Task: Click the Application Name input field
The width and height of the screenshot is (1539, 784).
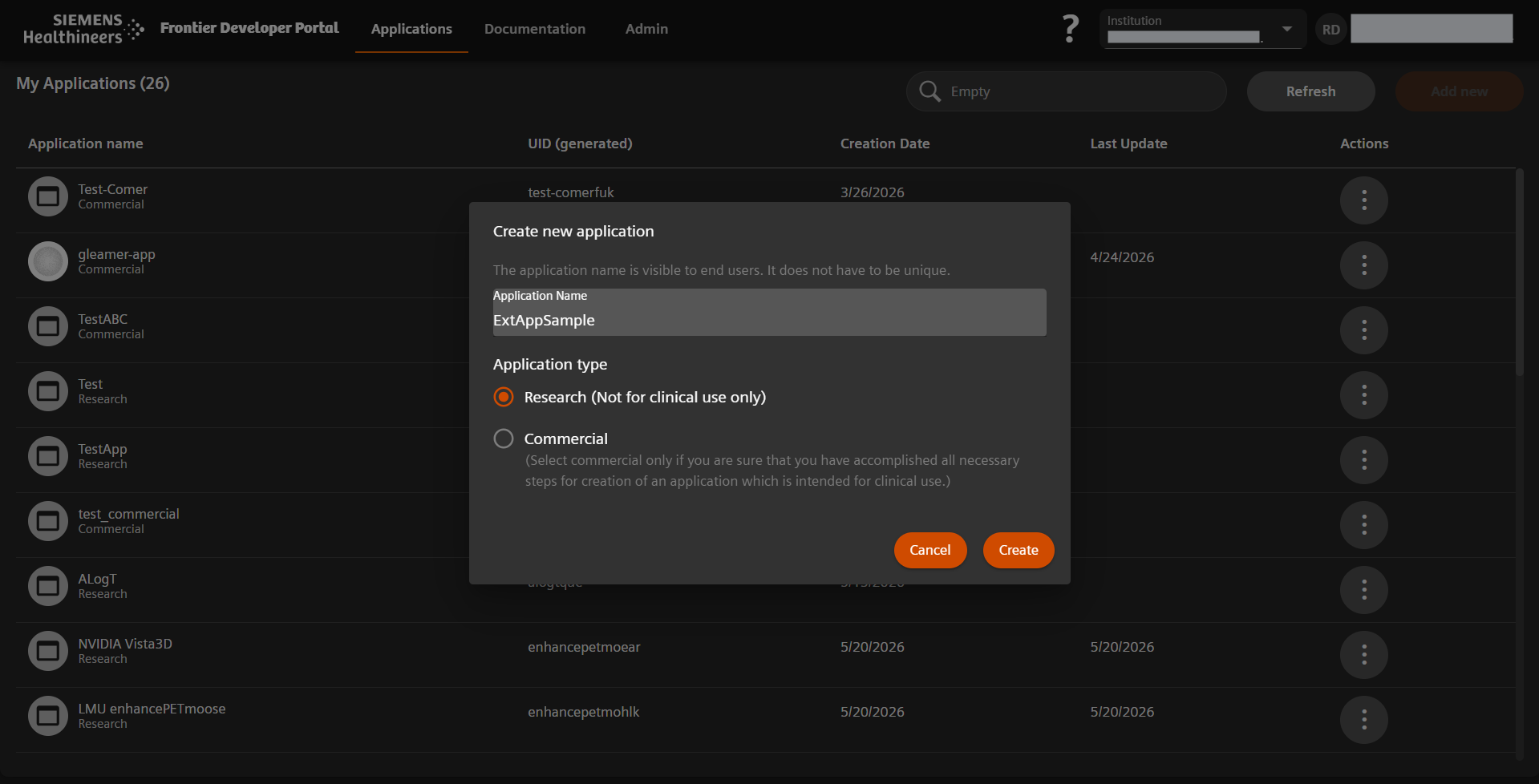Action: (769, 312)
